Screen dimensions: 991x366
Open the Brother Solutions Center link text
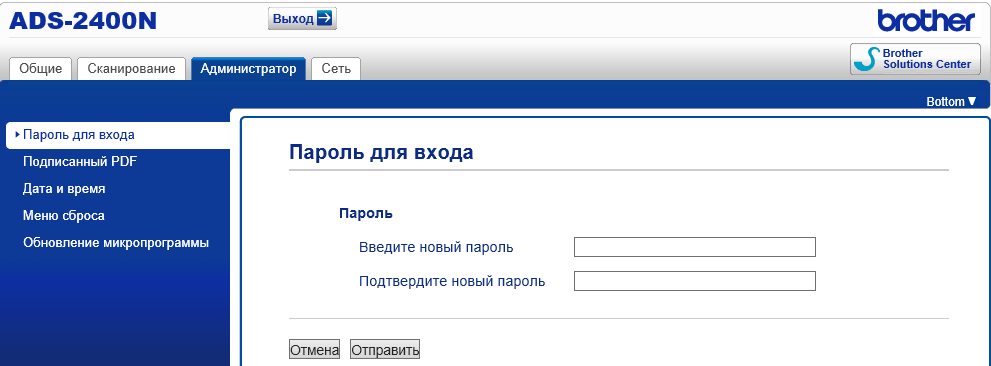(927, 59)
